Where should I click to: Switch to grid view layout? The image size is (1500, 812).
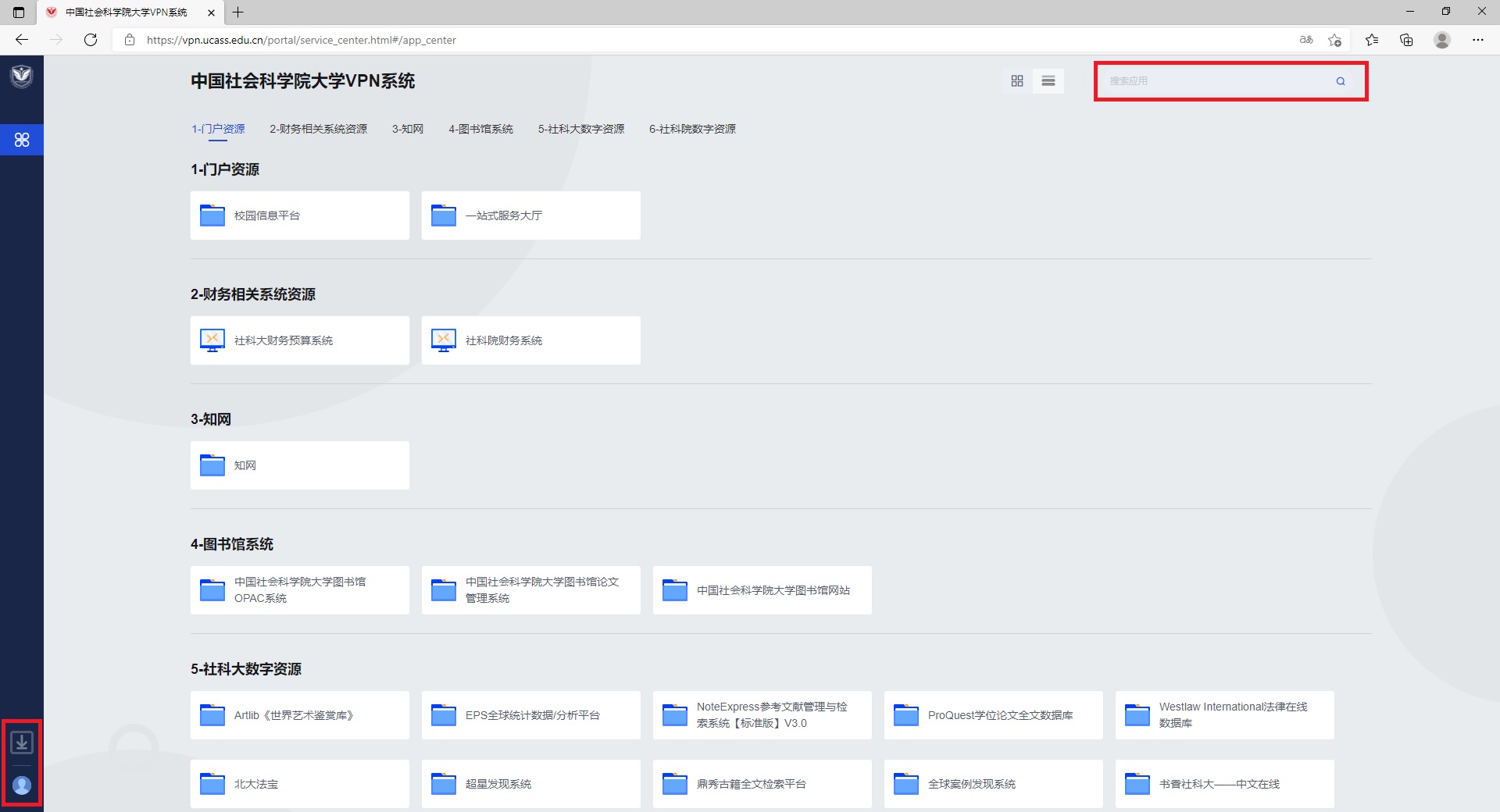1017,81
